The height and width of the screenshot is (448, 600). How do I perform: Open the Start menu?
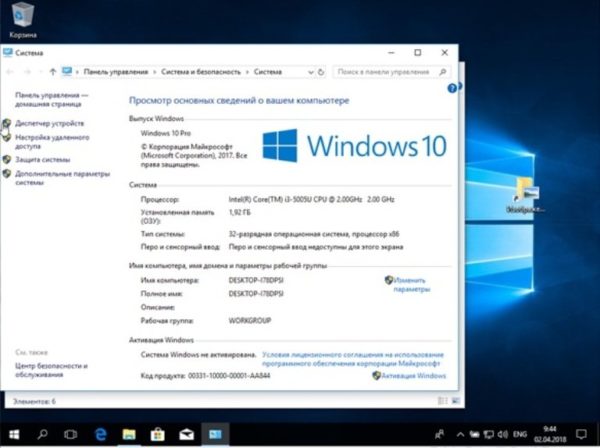point(14,434)
